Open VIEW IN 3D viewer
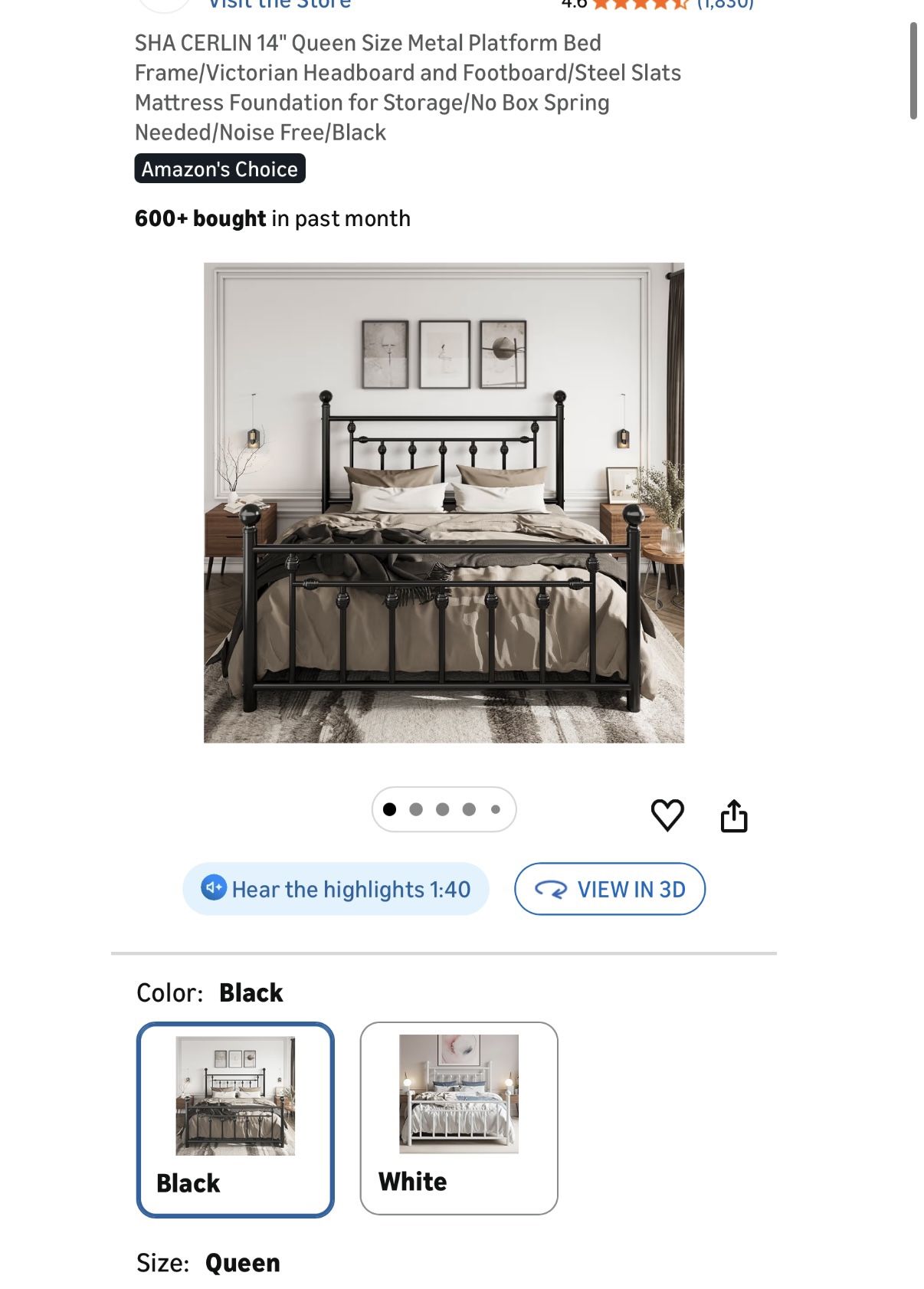 point(610,889)
